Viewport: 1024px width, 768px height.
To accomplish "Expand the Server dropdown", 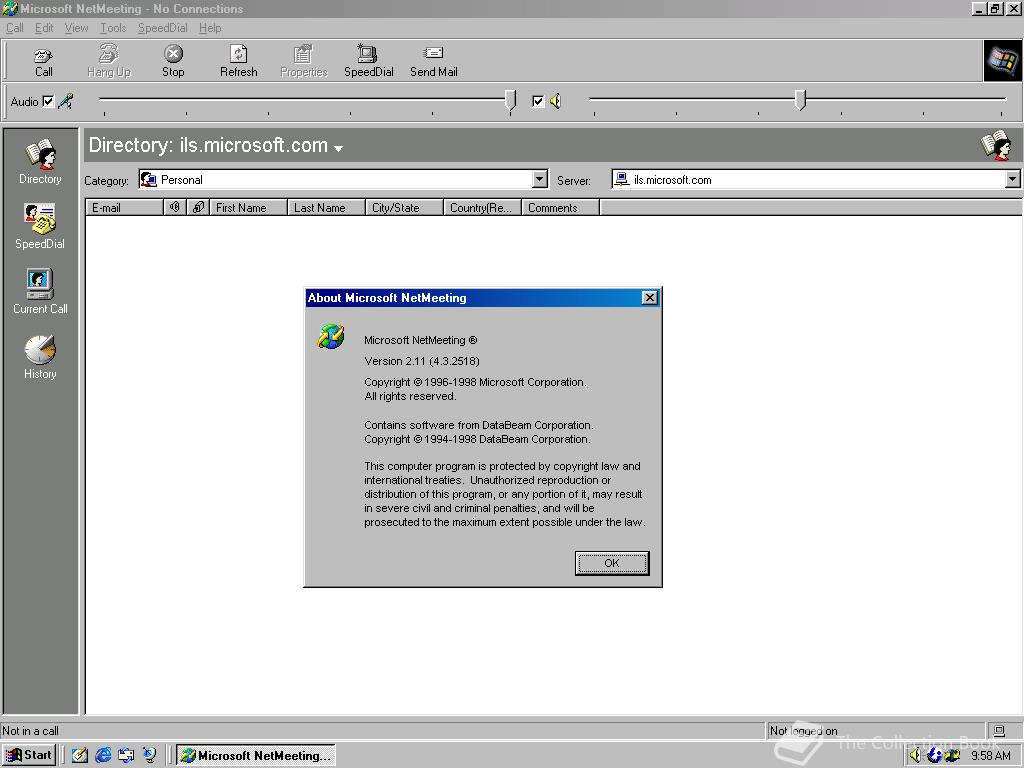I will click(1012, 179).
